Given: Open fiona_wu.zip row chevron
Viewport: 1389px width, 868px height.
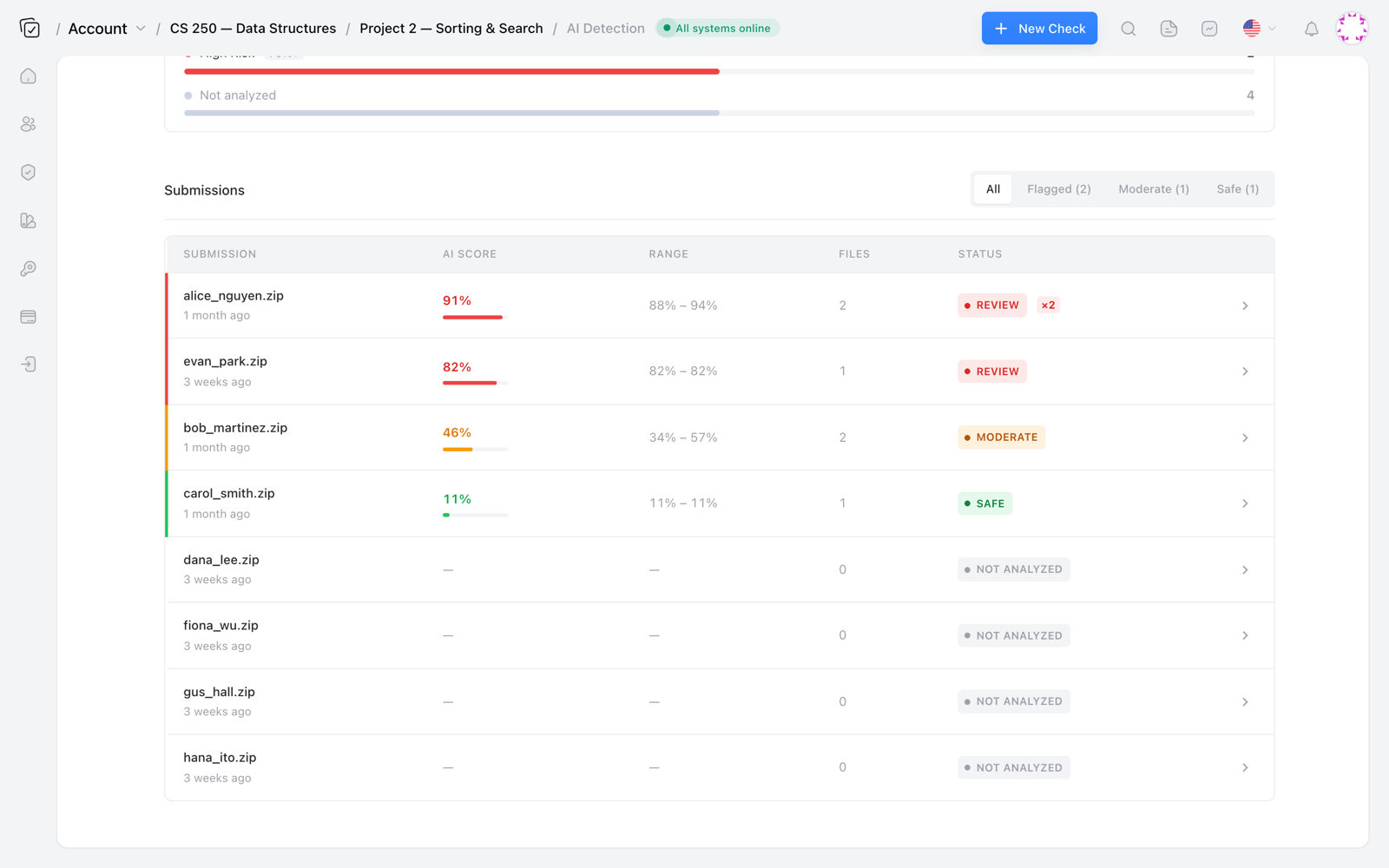Looking at the screenshot, I should point(1245,635).
